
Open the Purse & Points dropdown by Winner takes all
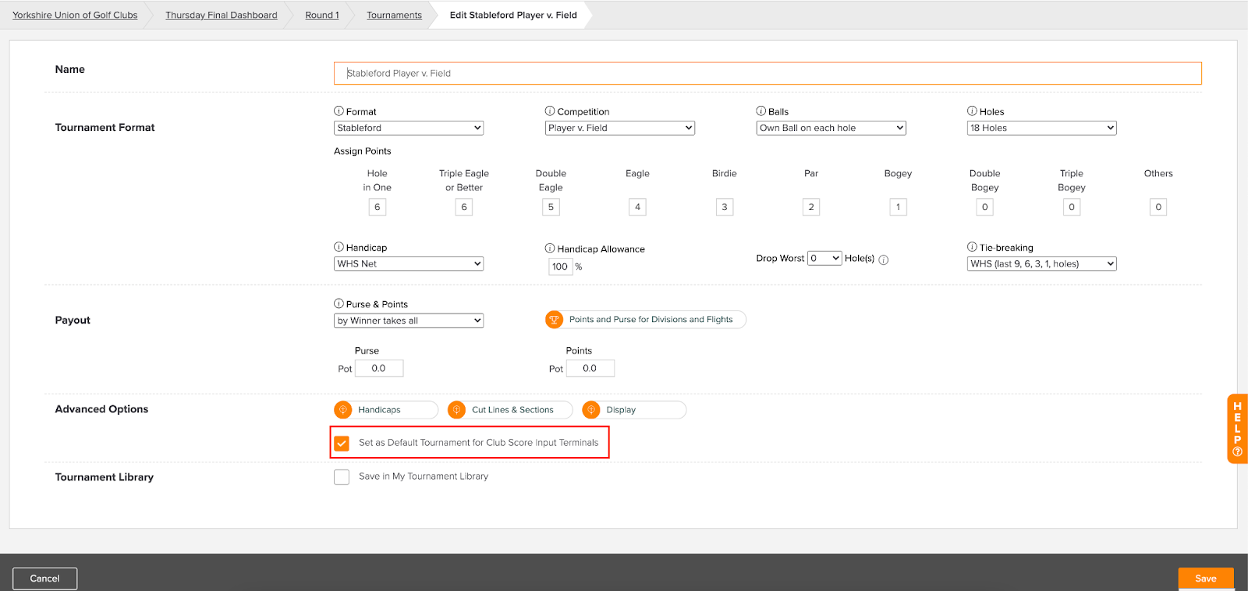coord(409,321)
